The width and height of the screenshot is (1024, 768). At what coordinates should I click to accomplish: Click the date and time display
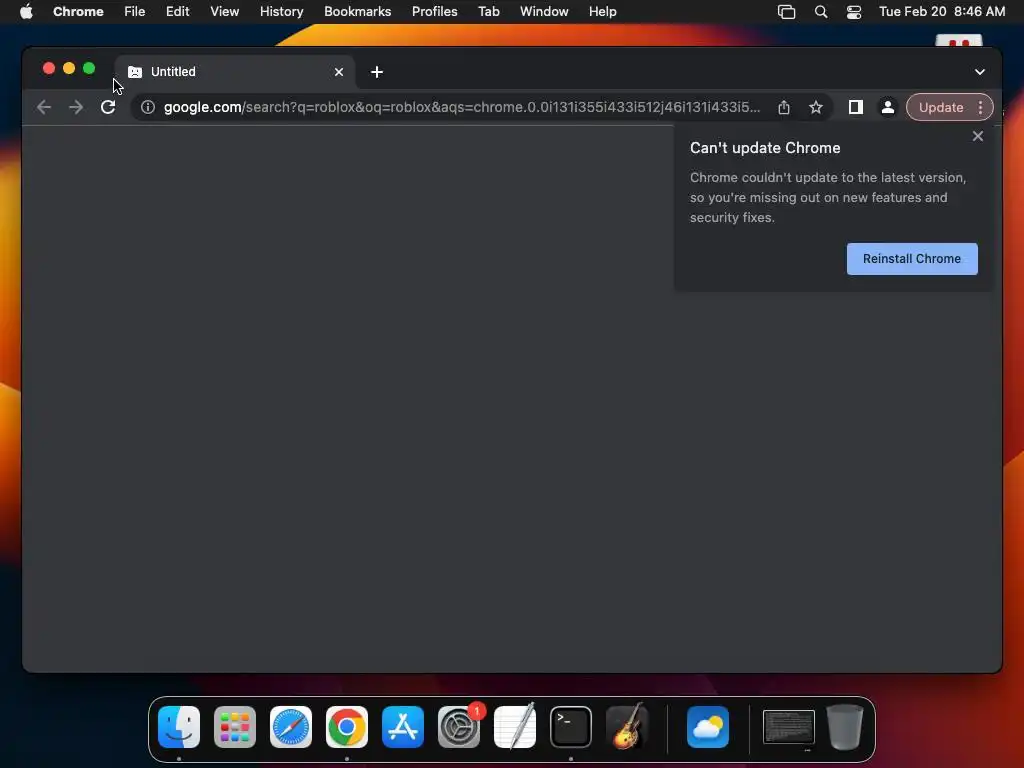click(x=942, y=12)
